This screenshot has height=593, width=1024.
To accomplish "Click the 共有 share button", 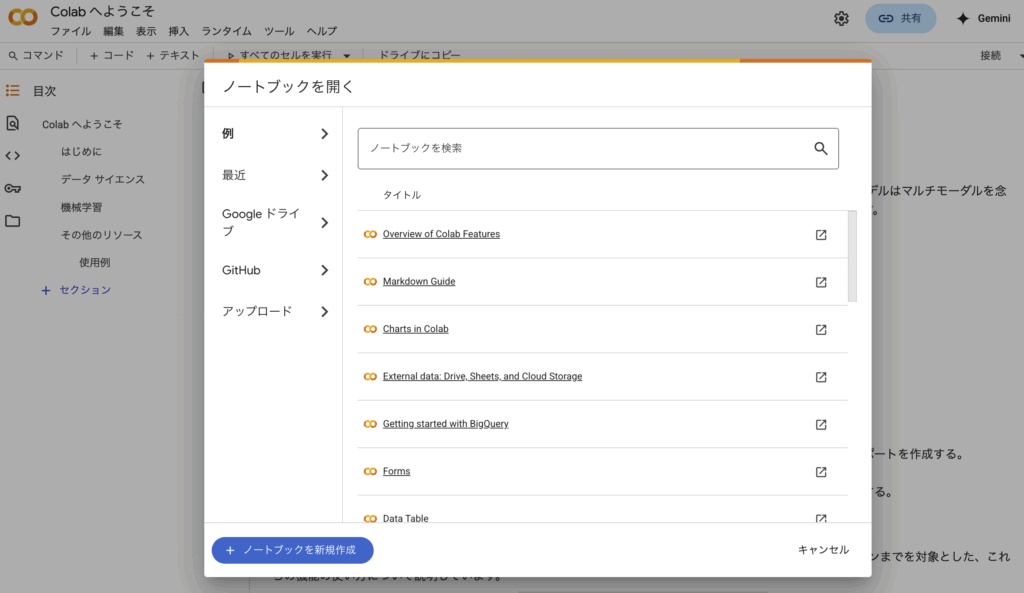I will click(901, 18).
